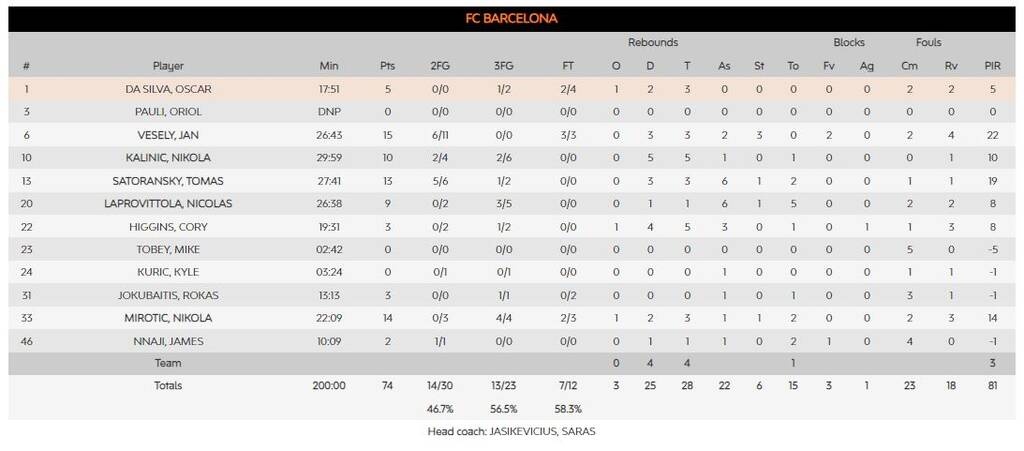Select HIGGINS, CORY in the table

[x=168, y=227]
